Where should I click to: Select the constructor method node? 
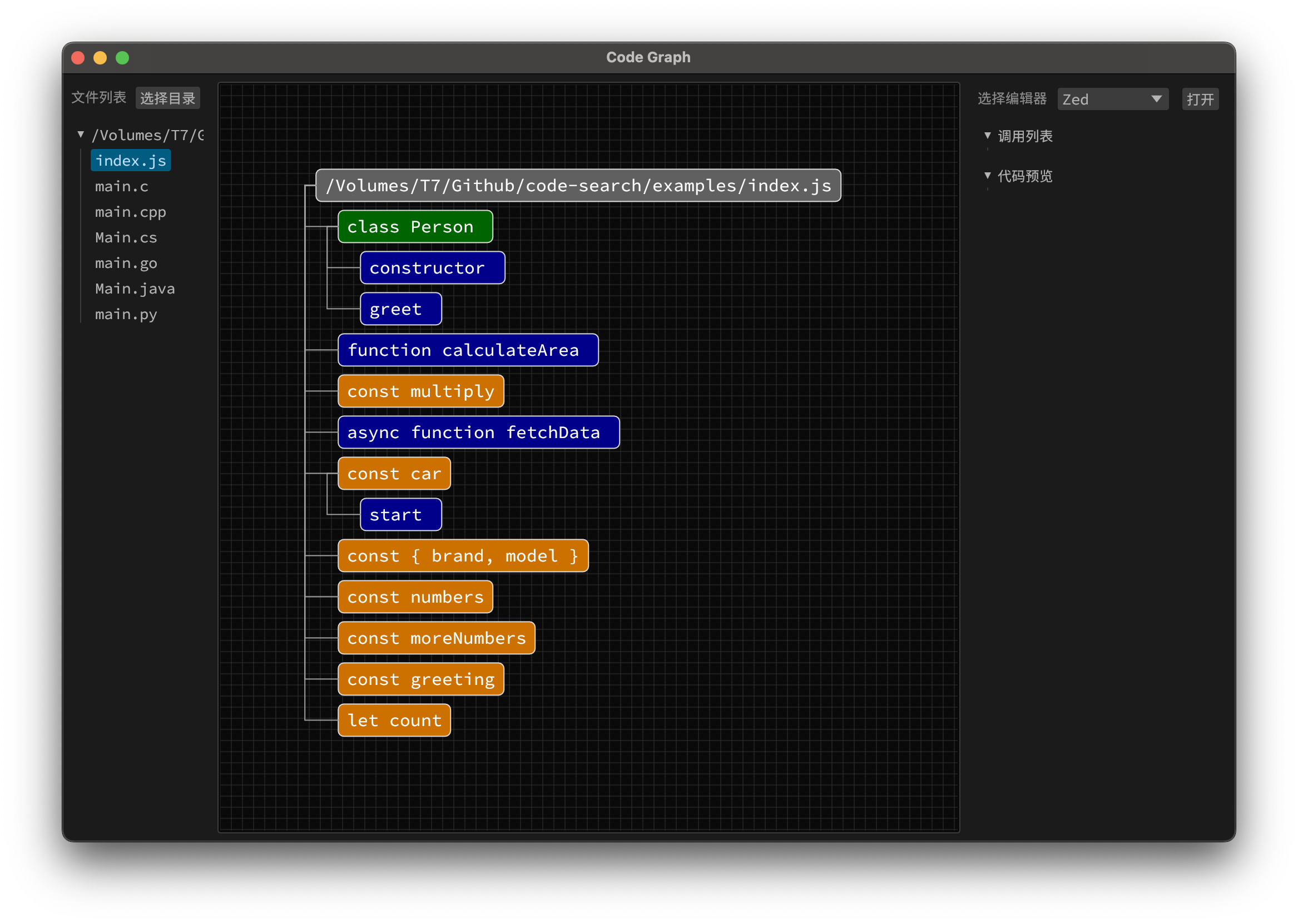point(432,268)
